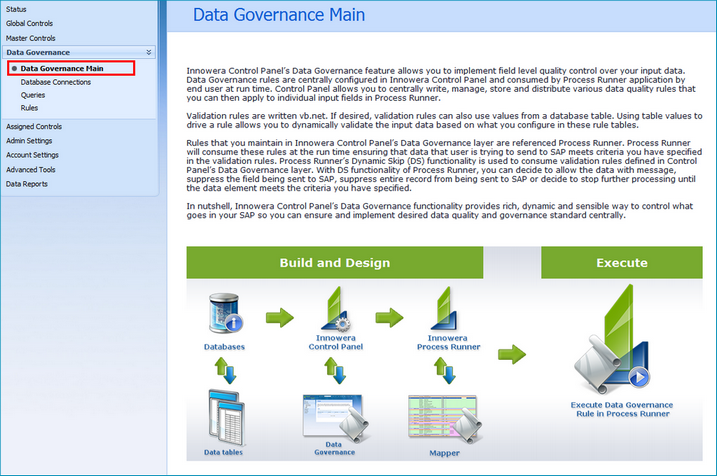
Task: Open Advanced Tools in sidebar
Action: click(x=31, y=170)
